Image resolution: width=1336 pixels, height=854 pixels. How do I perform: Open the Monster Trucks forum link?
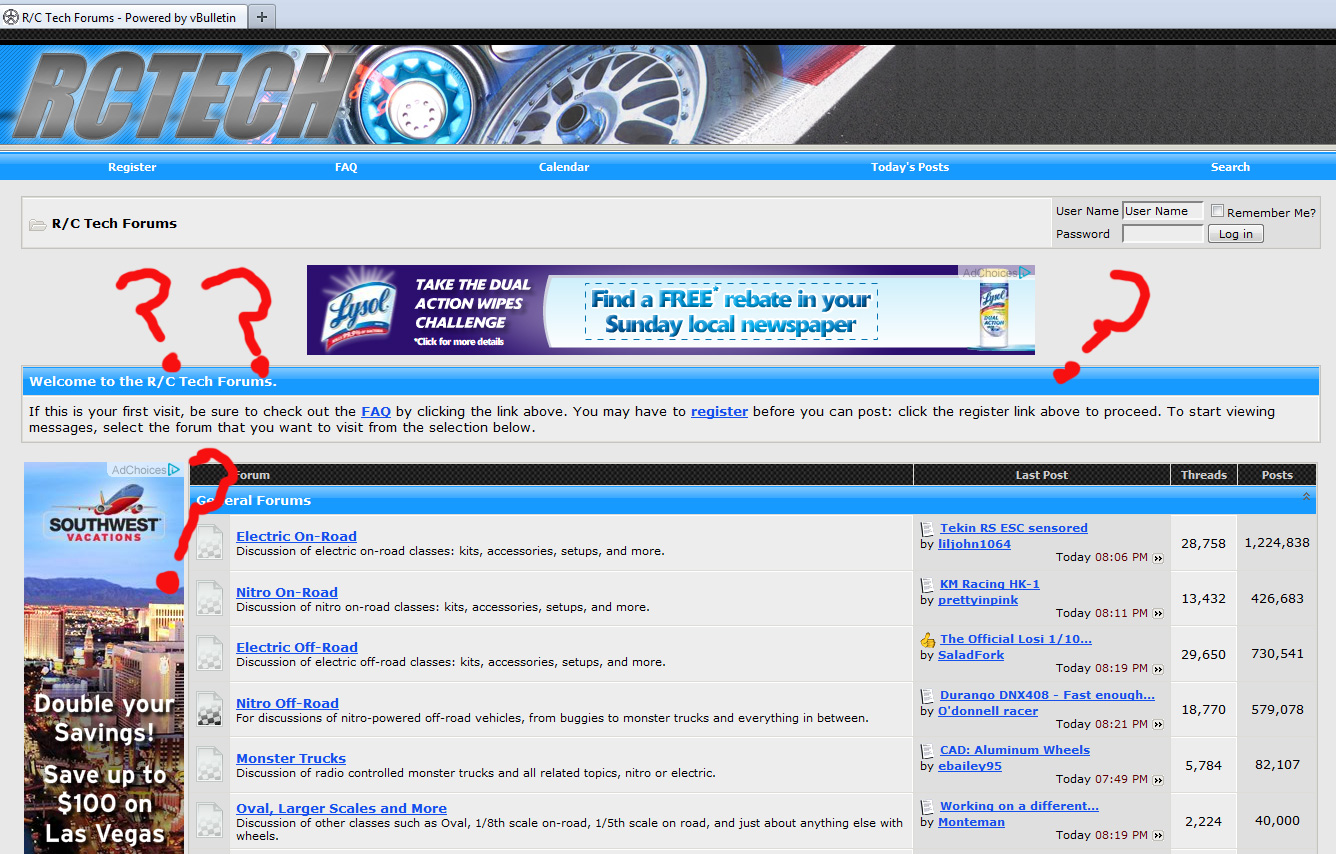pos(291,758)
